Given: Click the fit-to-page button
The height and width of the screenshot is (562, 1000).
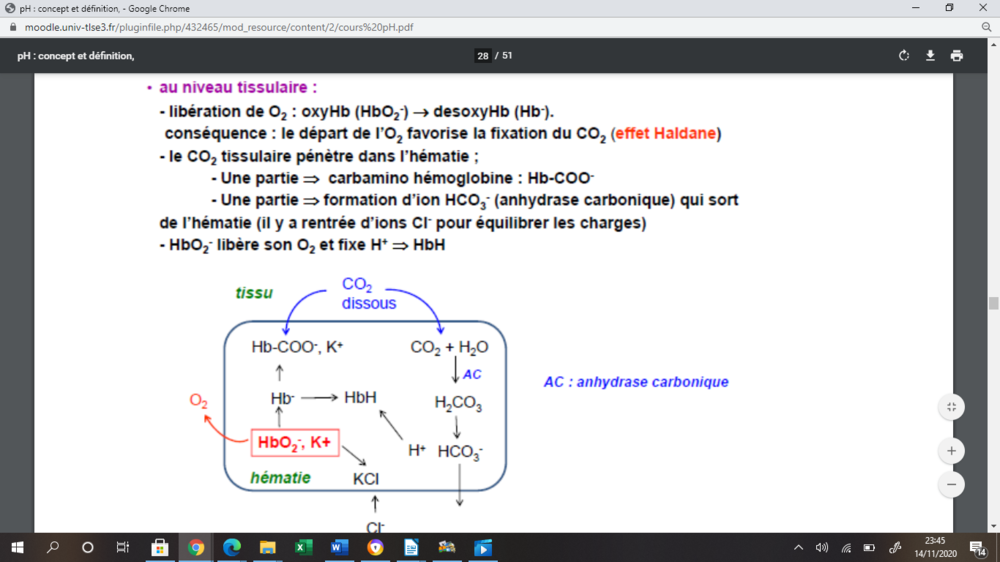Looking at the screenshot, I should click(x=950, y=407).
